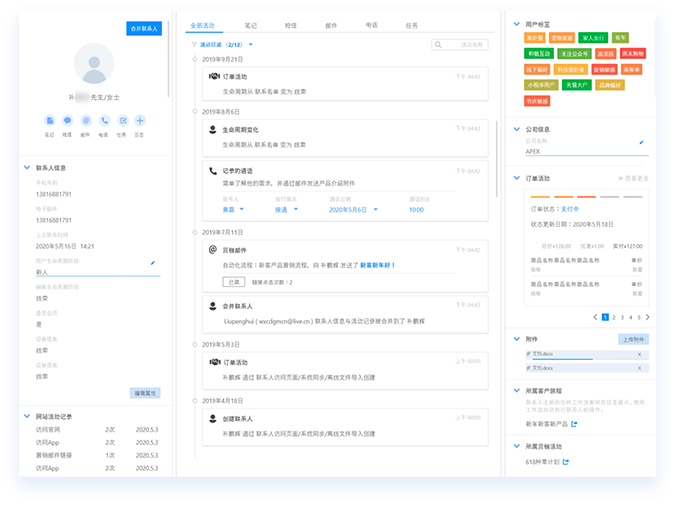
Task: Click the 编辑属性 edit properties button
Action: tap(145, 393)
